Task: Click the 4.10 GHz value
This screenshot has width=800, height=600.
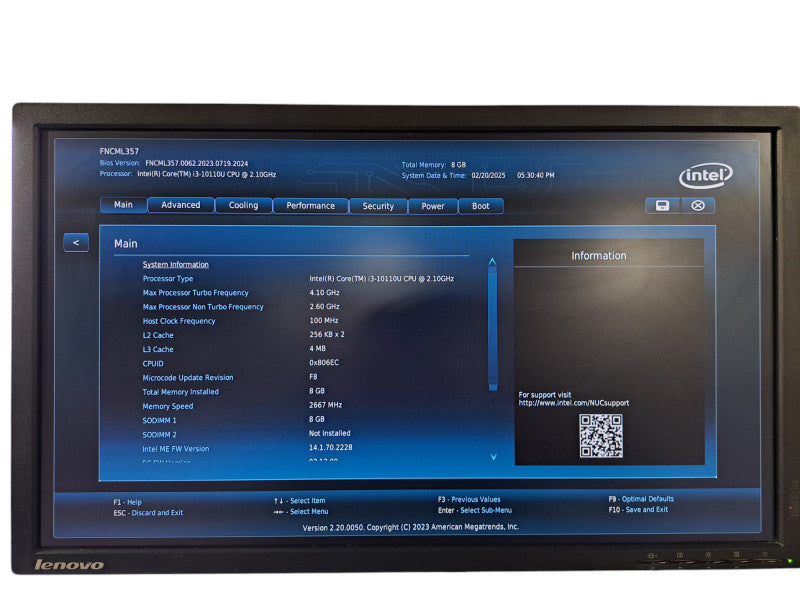Action: point(324,292)
